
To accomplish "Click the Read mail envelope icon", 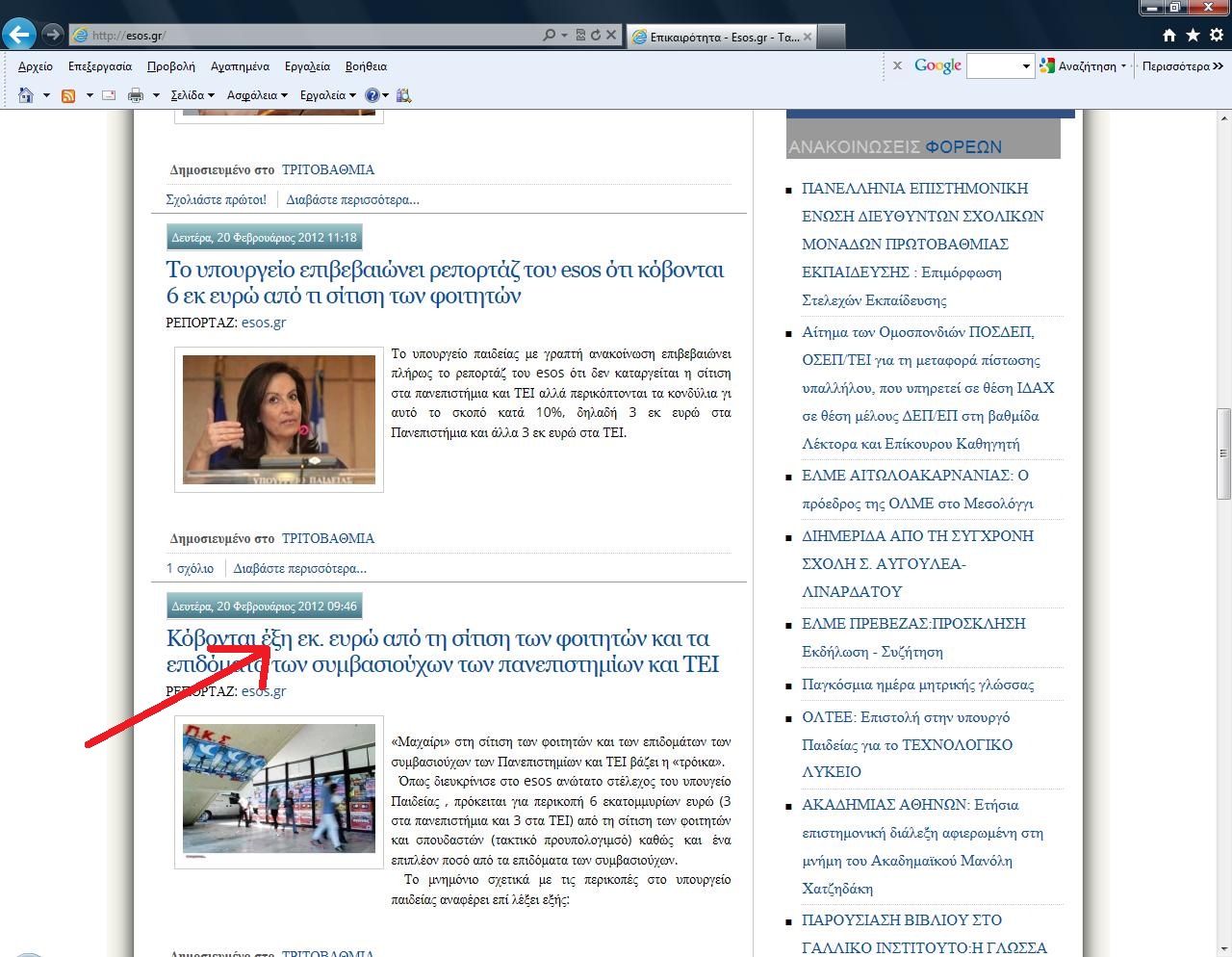I will coord(109,95).
